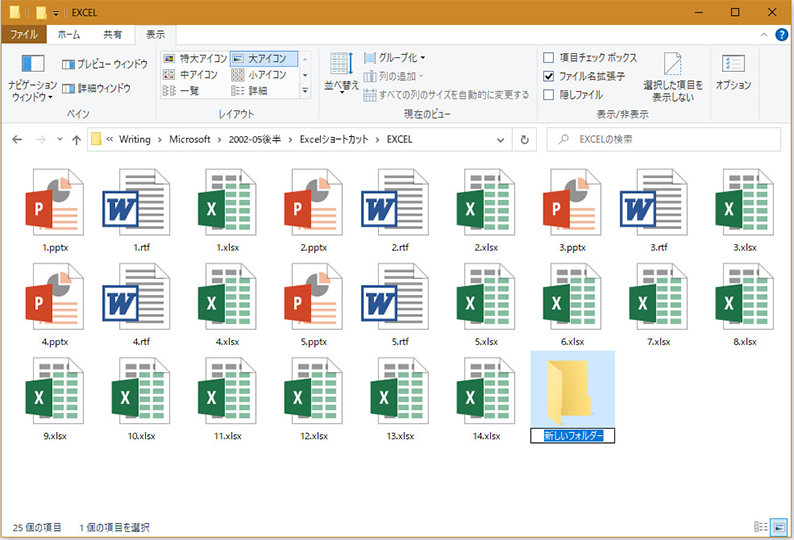Switch to the Share (共有) tab
794x540 pixels.
(x=112, y=34)
